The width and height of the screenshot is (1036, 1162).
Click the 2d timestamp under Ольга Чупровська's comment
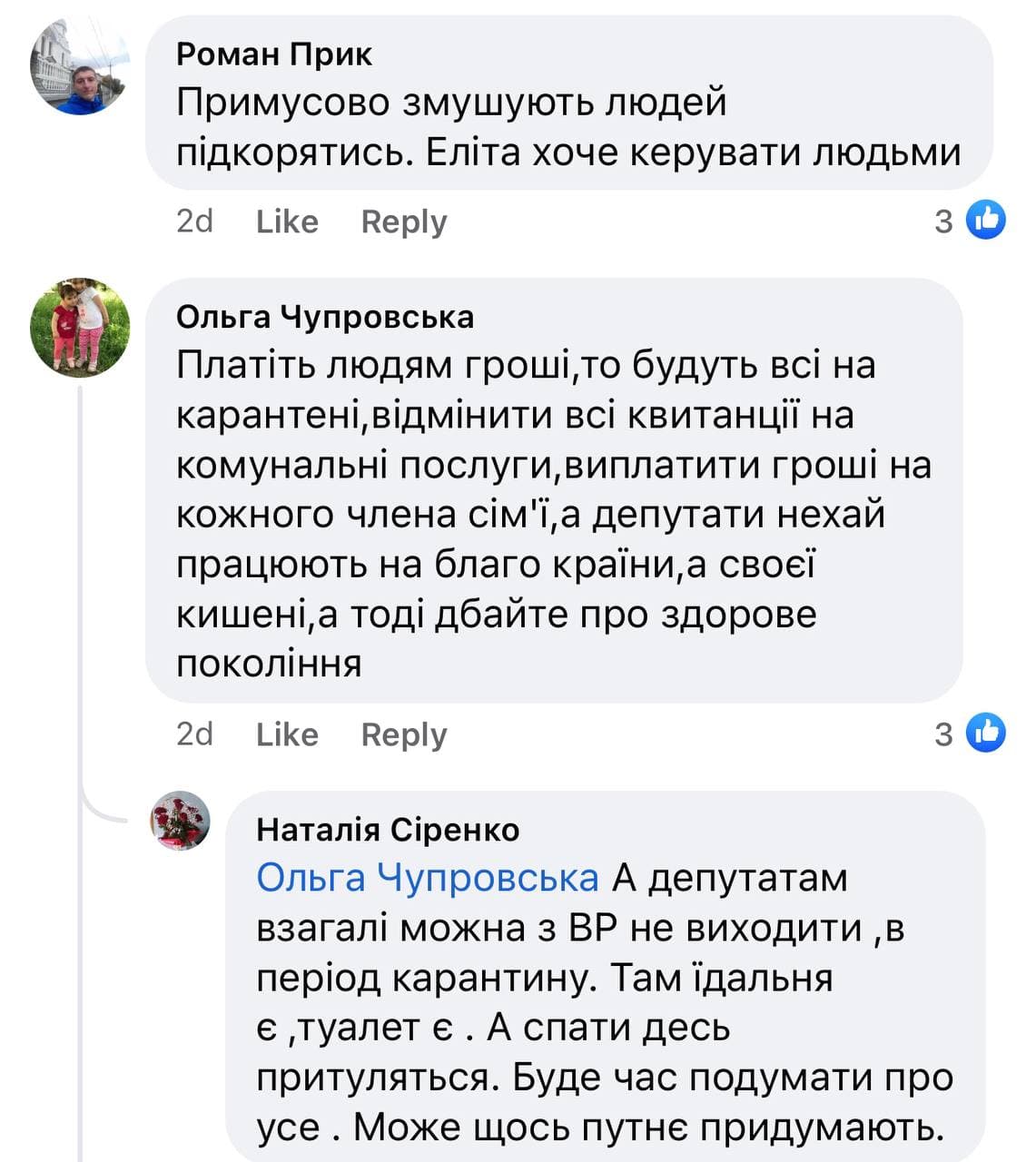194,734
